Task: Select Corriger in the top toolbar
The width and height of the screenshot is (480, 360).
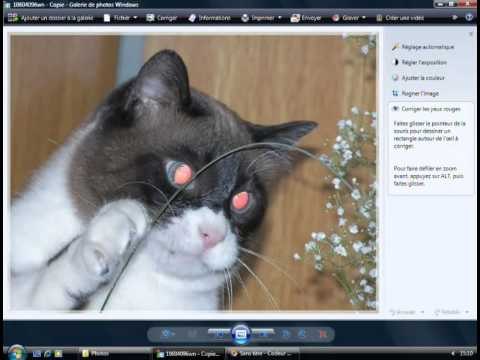Action: click(x=162, y=18)
